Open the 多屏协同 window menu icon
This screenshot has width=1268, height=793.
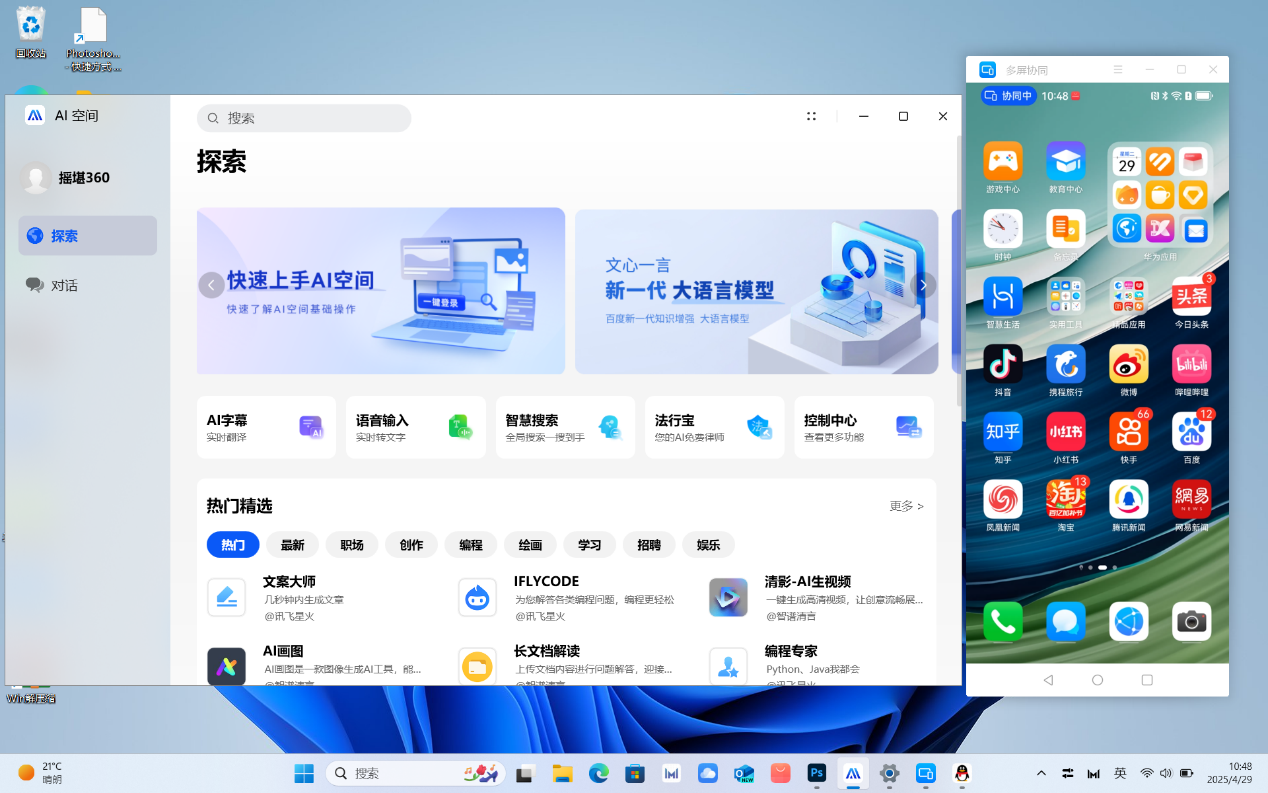[1118, 70]
